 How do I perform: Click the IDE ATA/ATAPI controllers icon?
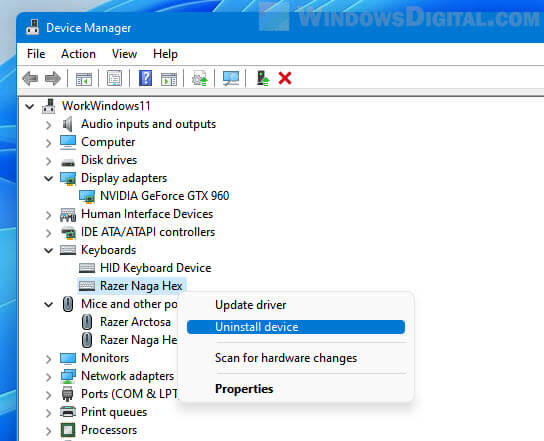click(x=69, y=233)
